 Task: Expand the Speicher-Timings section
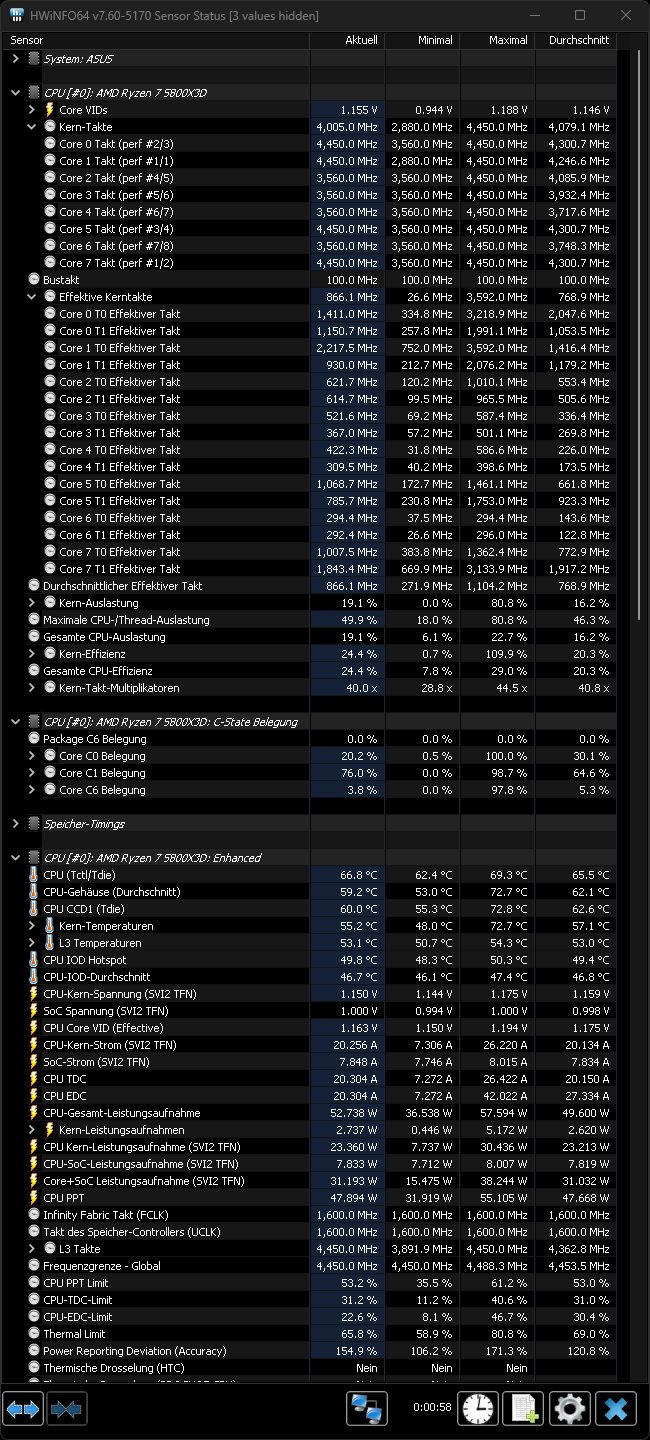(x=17, y=823)
